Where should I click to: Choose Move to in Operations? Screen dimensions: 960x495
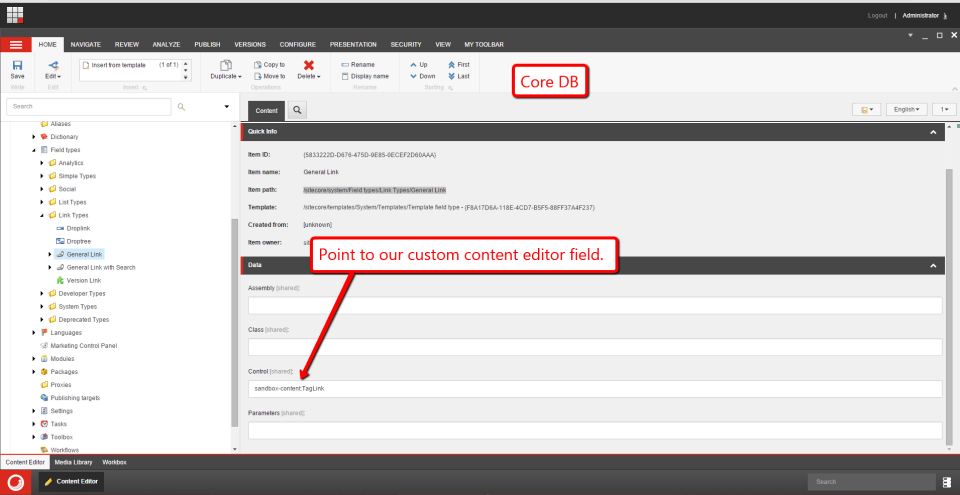269,77
